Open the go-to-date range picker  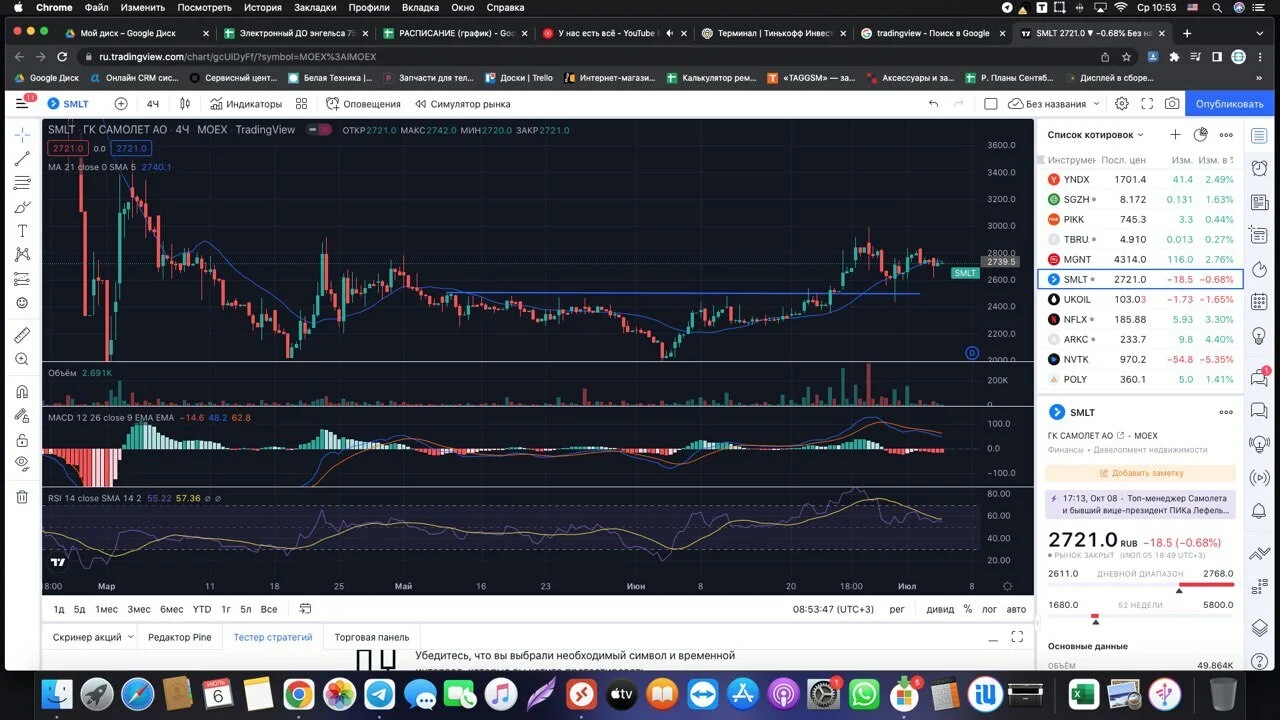coord(306,609)
